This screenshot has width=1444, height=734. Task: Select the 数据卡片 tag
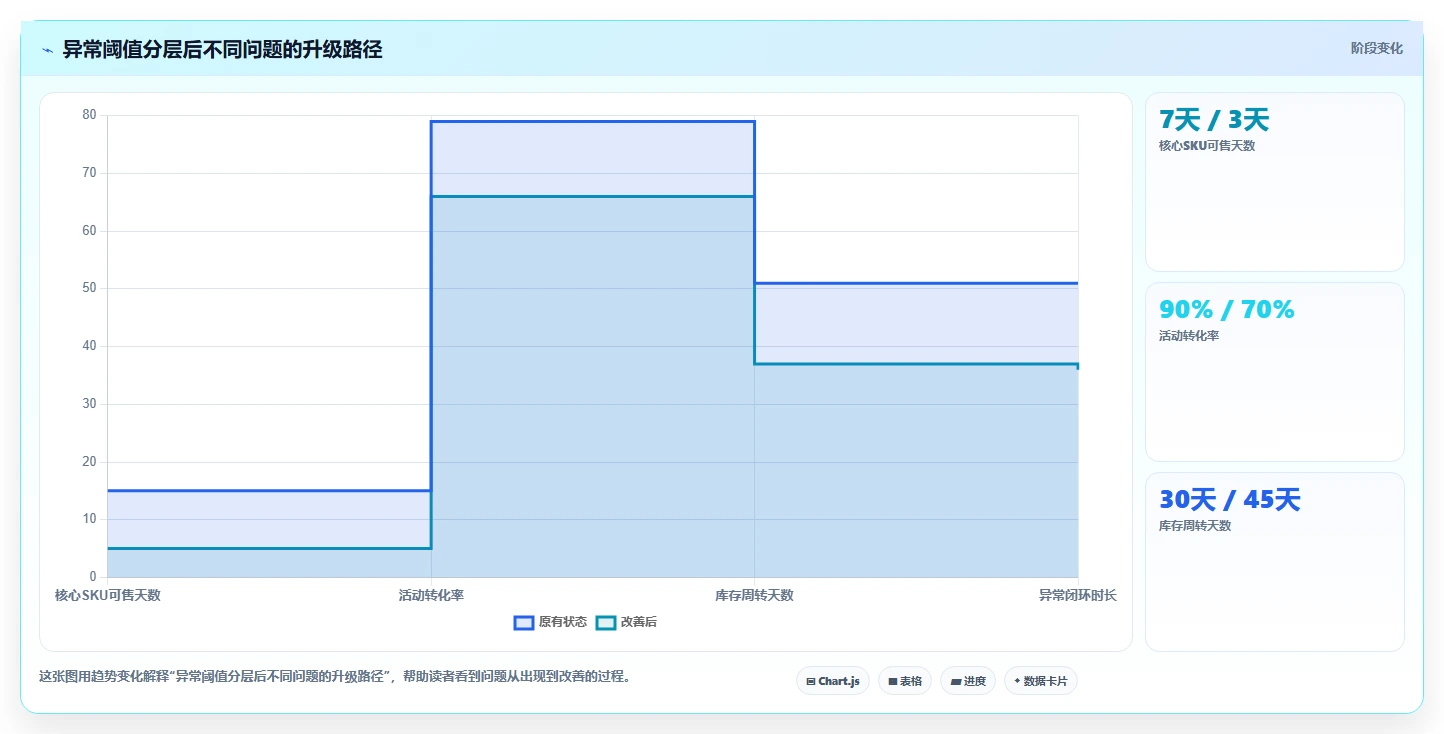pos(1041,681)
